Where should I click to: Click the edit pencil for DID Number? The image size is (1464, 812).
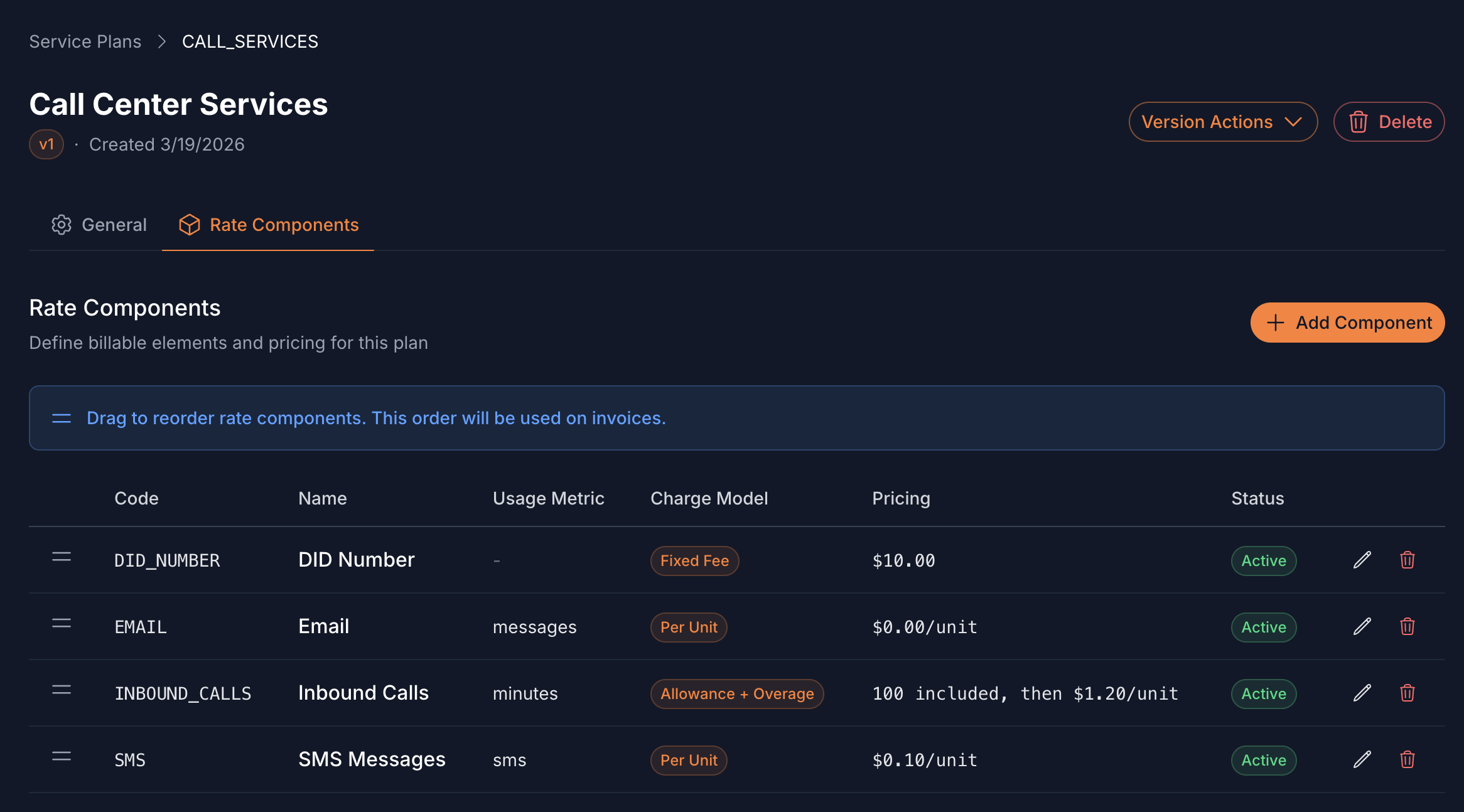[x=1362, y=560]
